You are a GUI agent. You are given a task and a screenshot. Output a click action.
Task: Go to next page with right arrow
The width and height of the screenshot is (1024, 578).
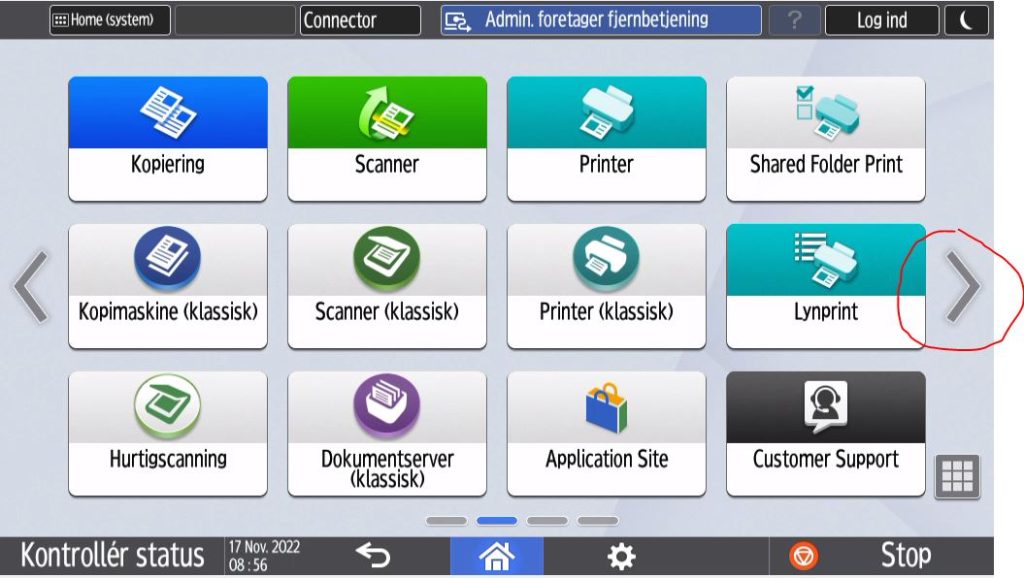coord(962,287)
